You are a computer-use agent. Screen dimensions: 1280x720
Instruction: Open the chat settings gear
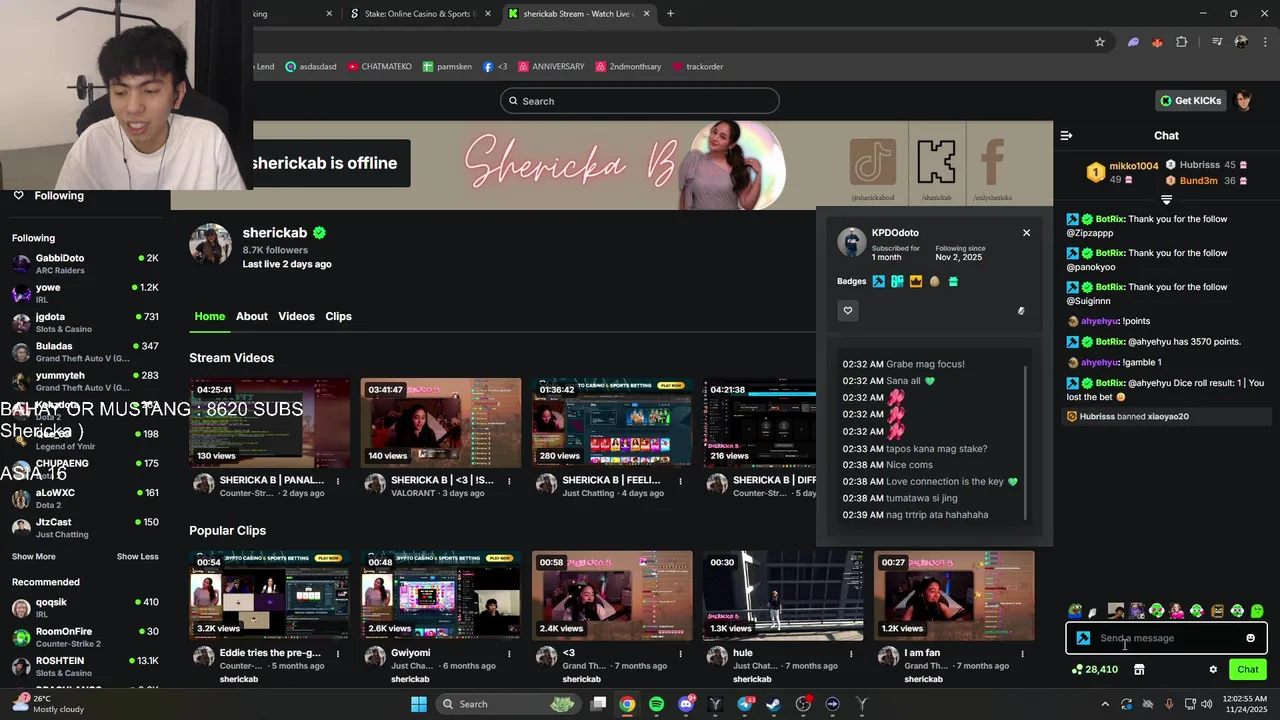[1213, 670]
